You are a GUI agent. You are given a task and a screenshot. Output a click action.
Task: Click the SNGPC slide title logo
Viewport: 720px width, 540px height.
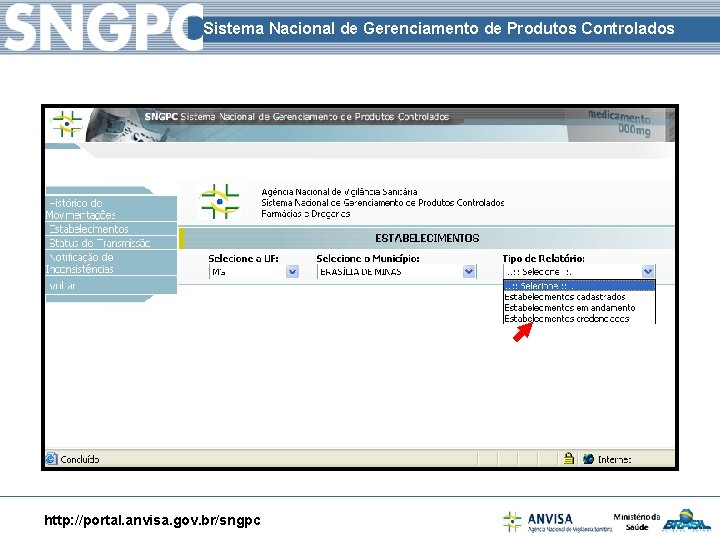click(x=103, y=26)
